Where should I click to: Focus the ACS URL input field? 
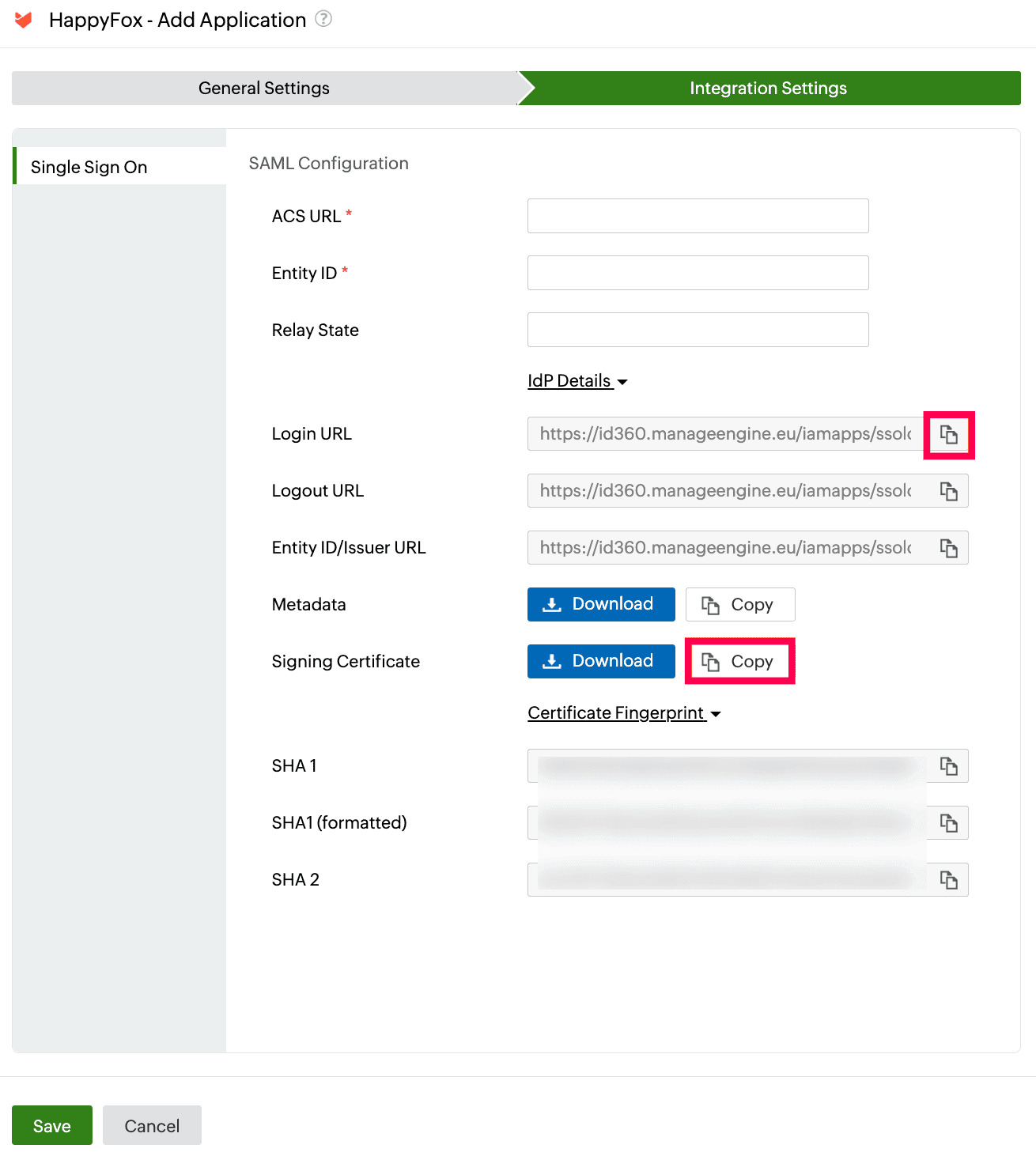(x=698, y=216)
